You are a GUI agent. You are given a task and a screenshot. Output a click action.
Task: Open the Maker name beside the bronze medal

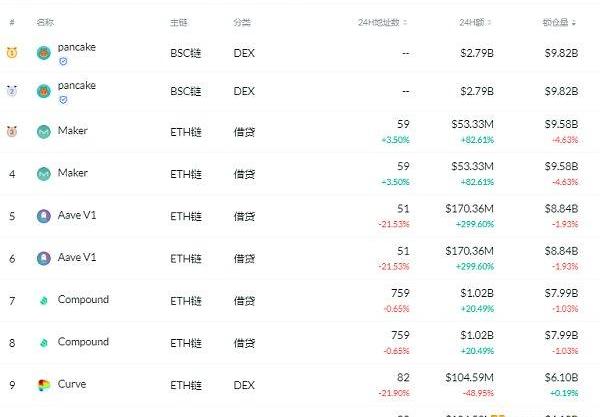point(72,130)
